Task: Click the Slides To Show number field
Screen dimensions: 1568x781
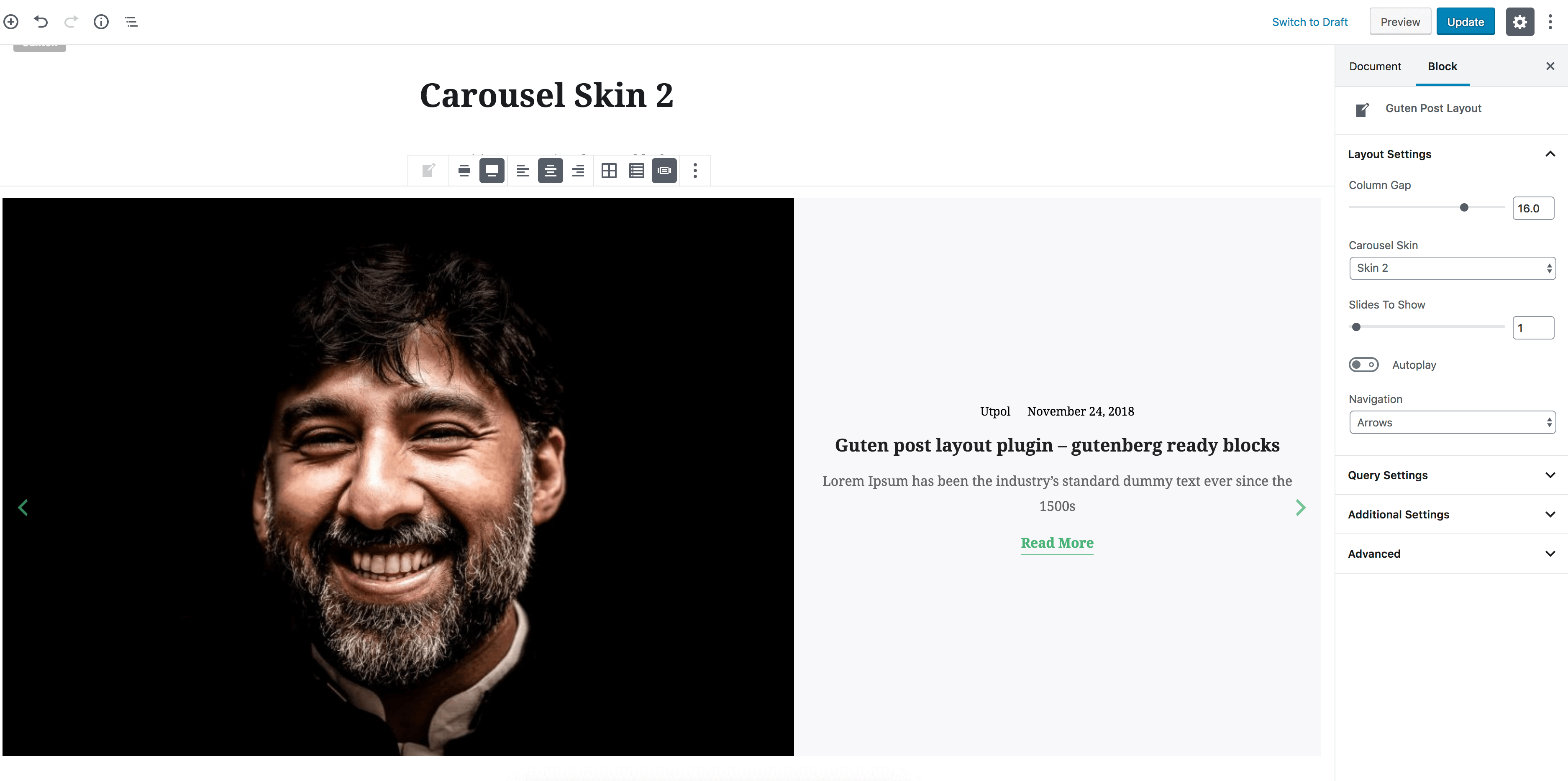Action: 1533,328
